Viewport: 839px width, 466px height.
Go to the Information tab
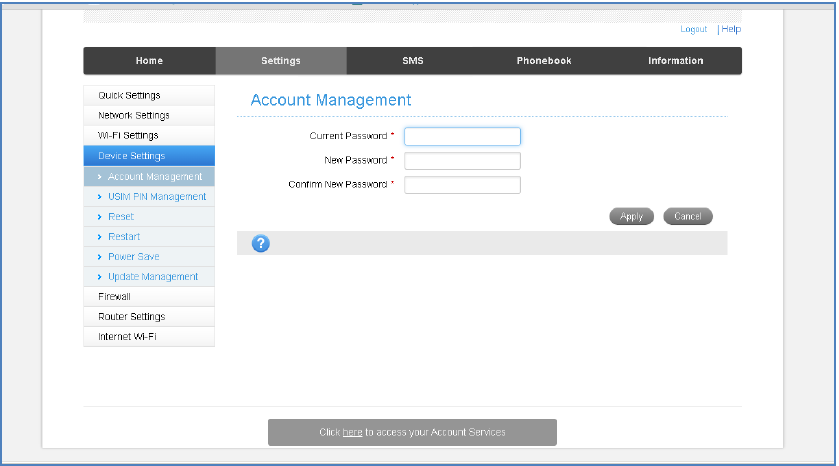click(x=675, y=61)
